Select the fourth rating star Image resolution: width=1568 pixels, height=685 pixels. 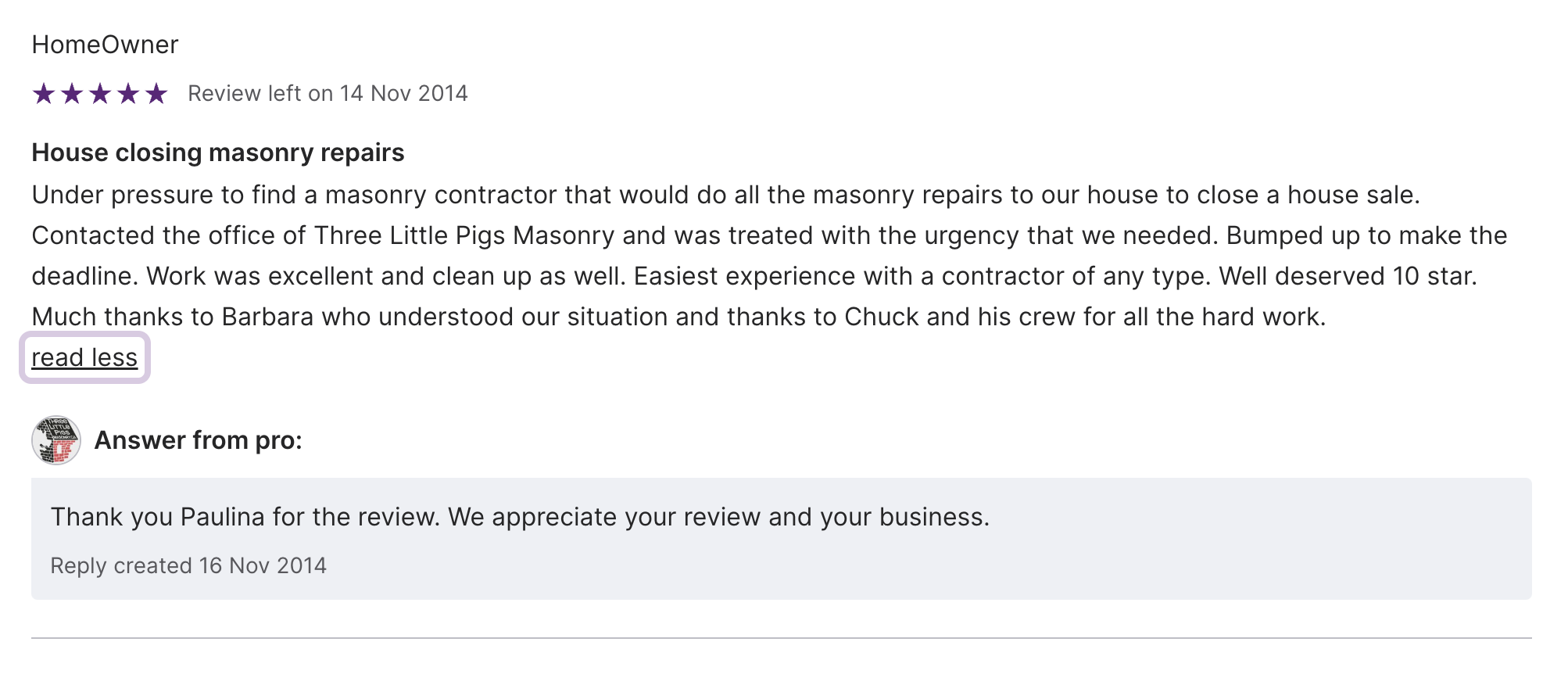click(x=128, y=94)
